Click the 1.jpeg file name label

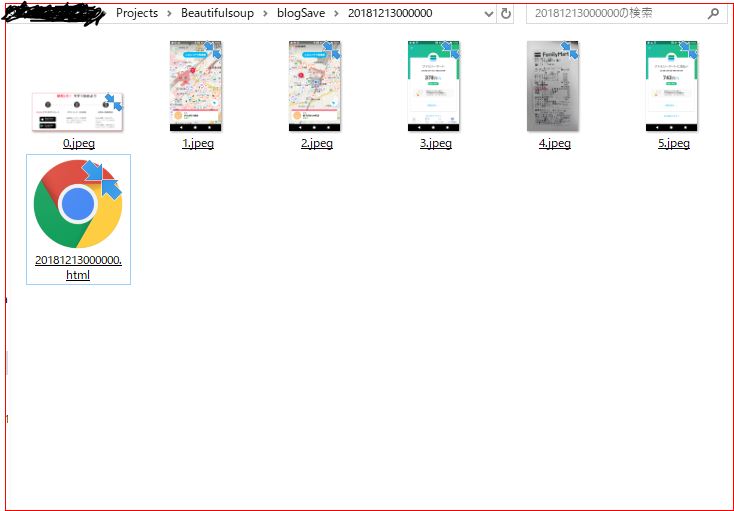point(198,143)
